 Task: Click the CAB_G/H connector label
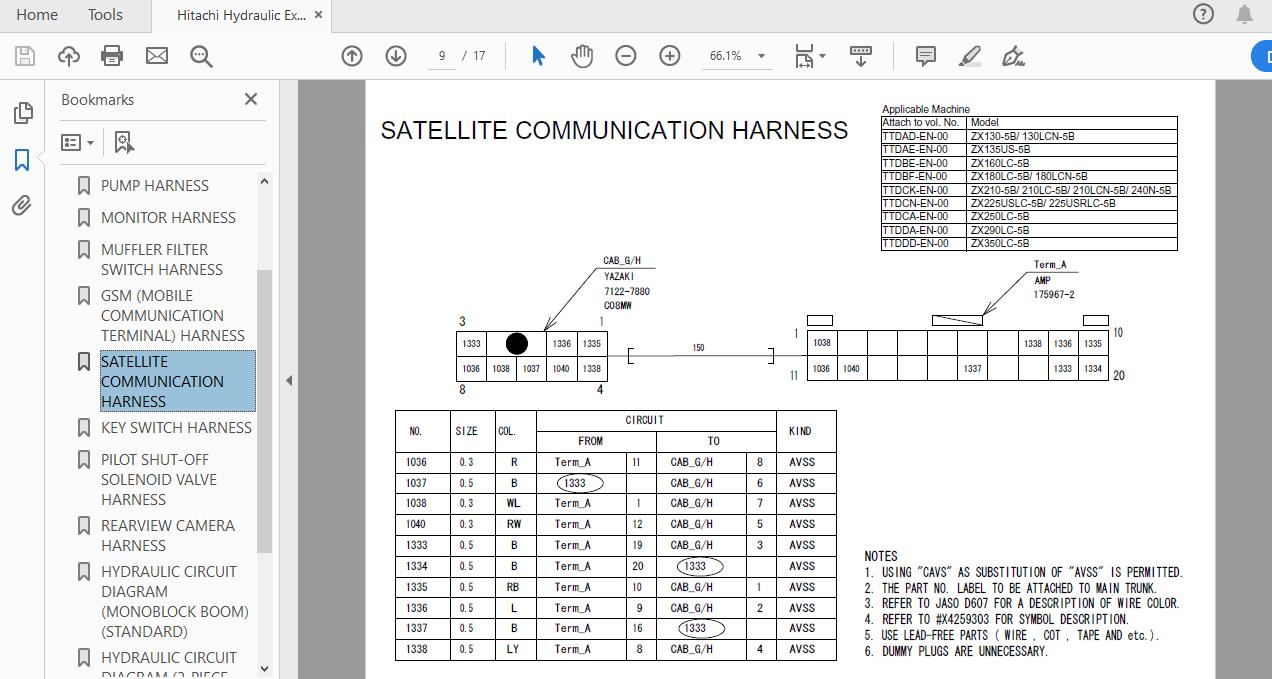click(621, 261)
